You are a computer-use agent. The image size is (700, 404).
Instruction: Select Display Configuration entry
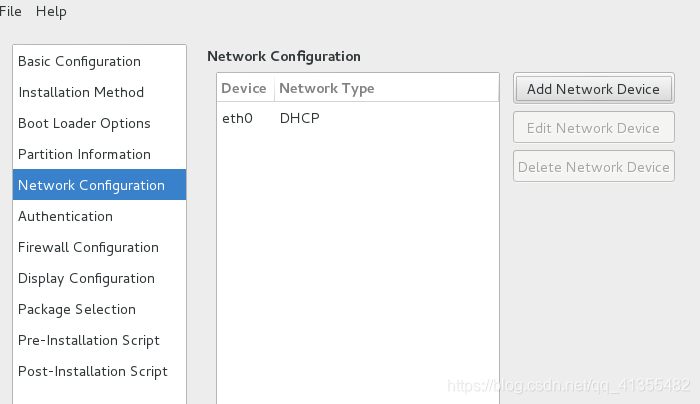pos(100,278)
